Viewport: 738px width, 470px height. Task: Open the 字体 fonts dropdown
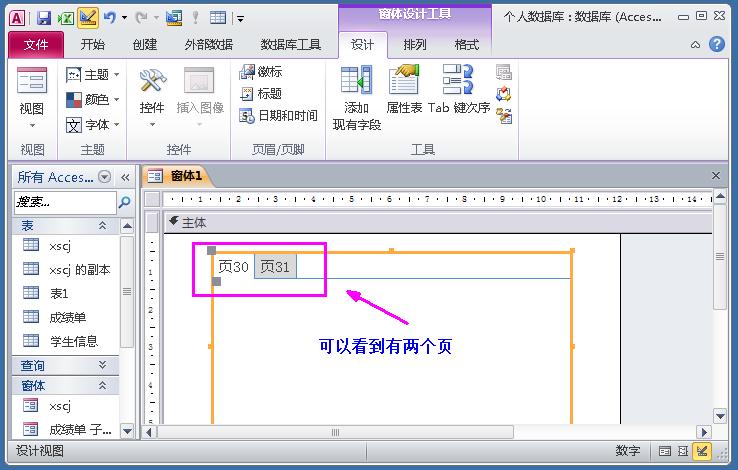click(92, 125)
